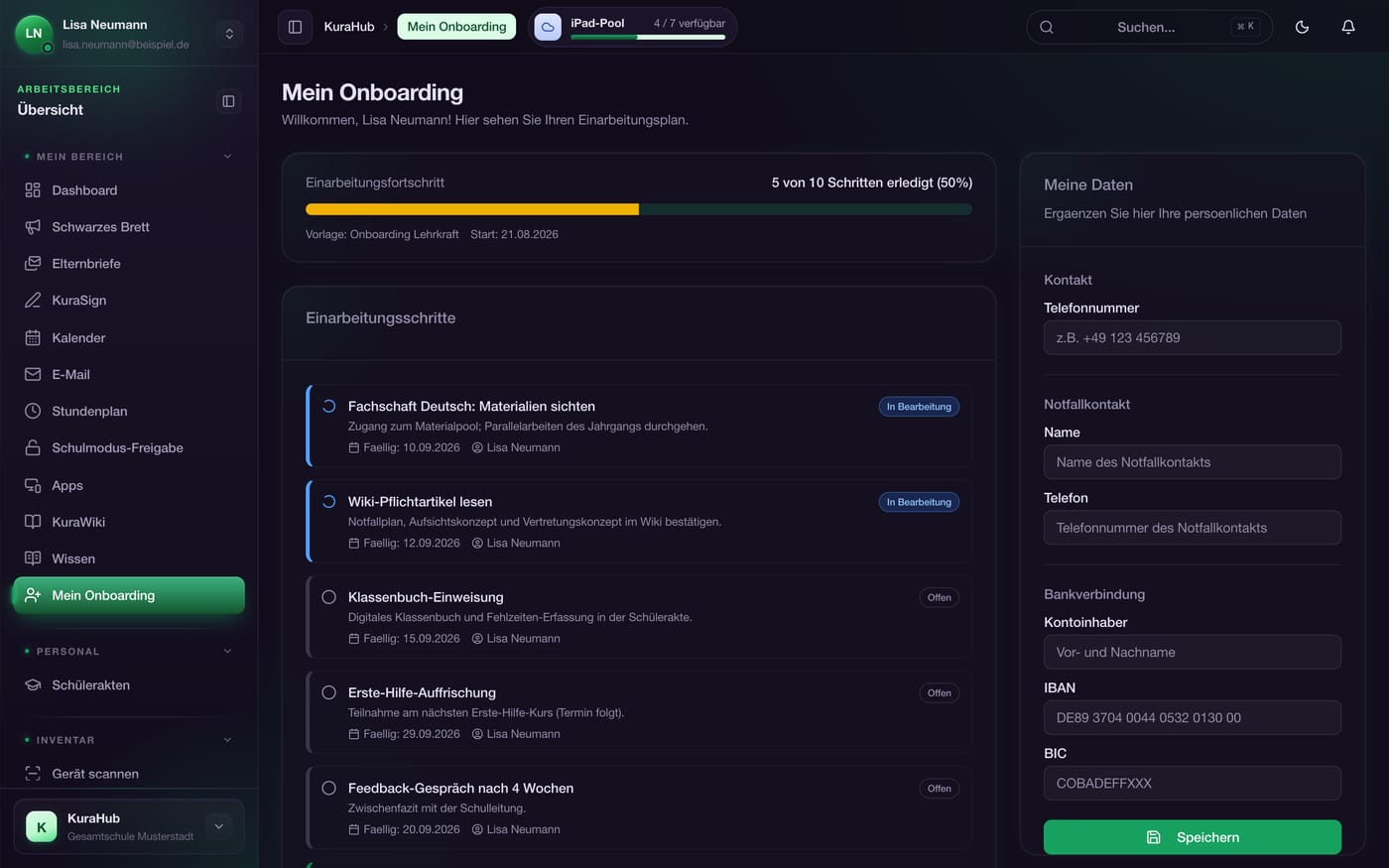1389x868 pixels.
Task: Mark Klassenbuch-Einweisung step circle as done
Action: (x=328, y=597)
